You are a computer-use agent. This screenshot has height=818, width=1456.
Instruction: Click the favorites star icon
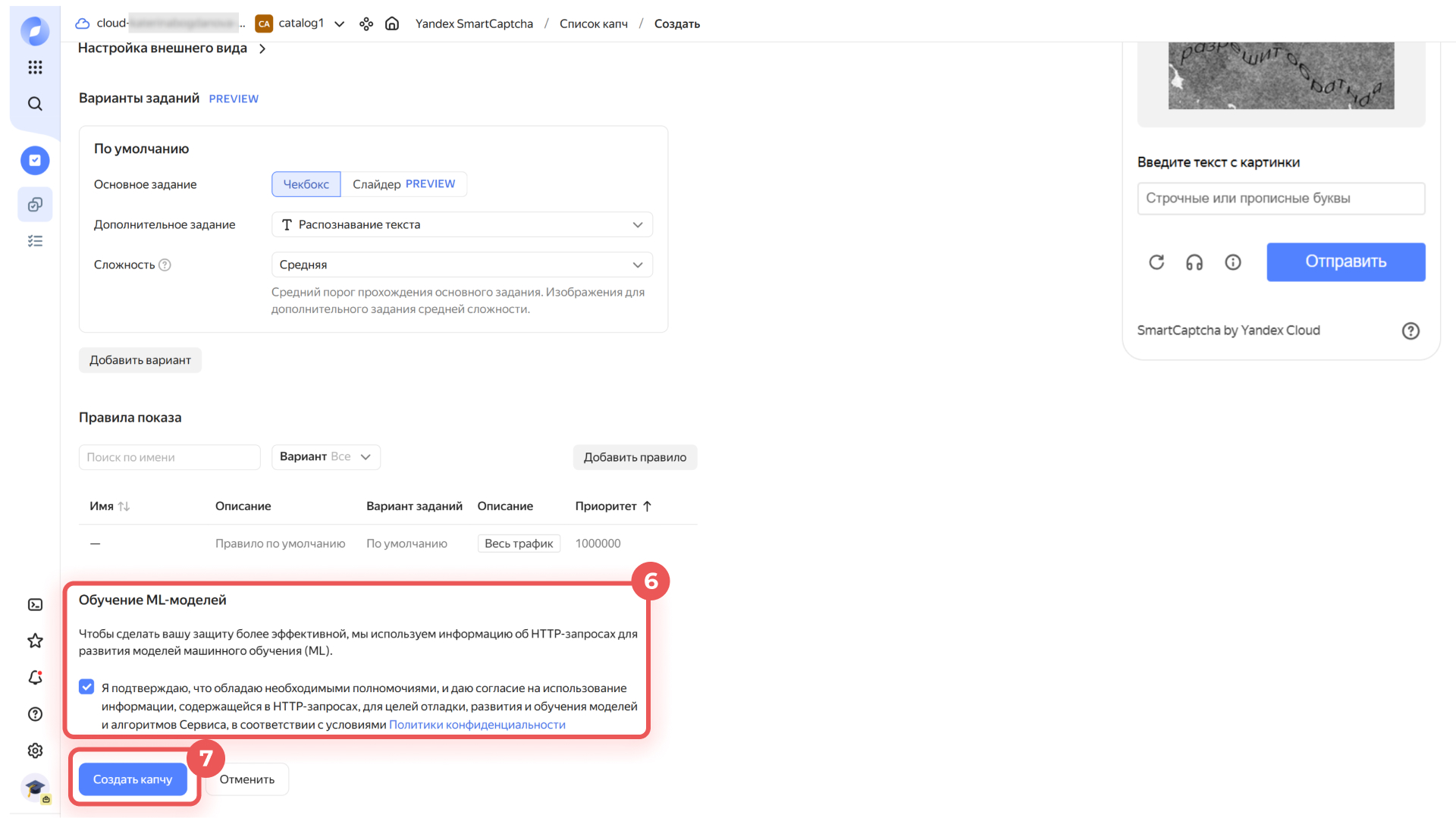(x=35, y=641)
